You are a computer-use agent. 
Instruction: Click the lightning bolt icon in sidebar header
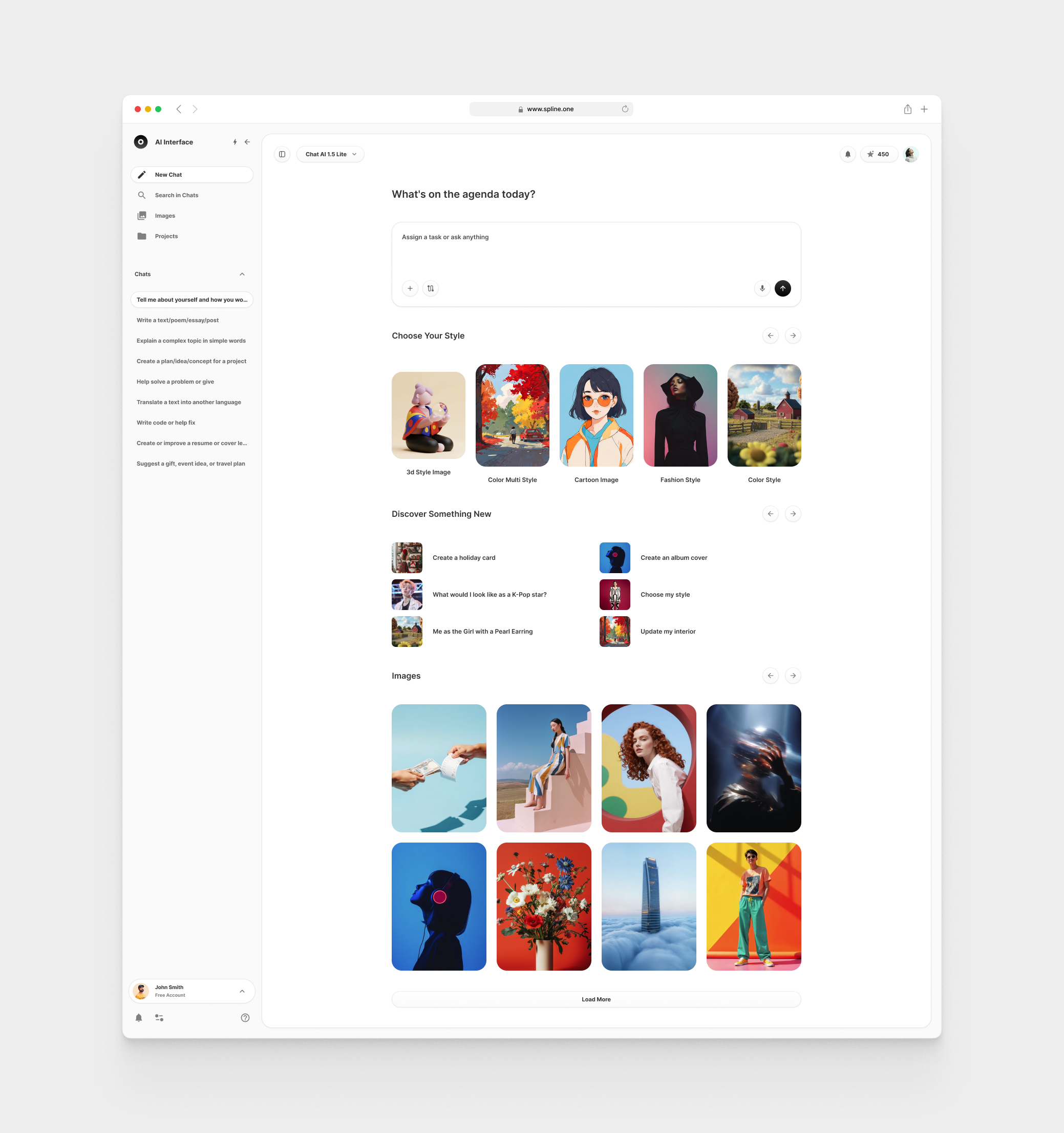(x=235, y=142)
